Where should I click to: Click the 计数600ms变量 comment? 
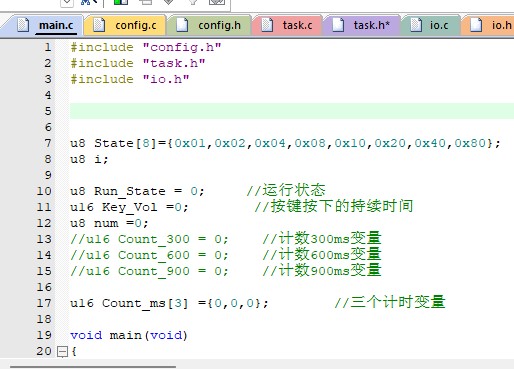(322, 254)
